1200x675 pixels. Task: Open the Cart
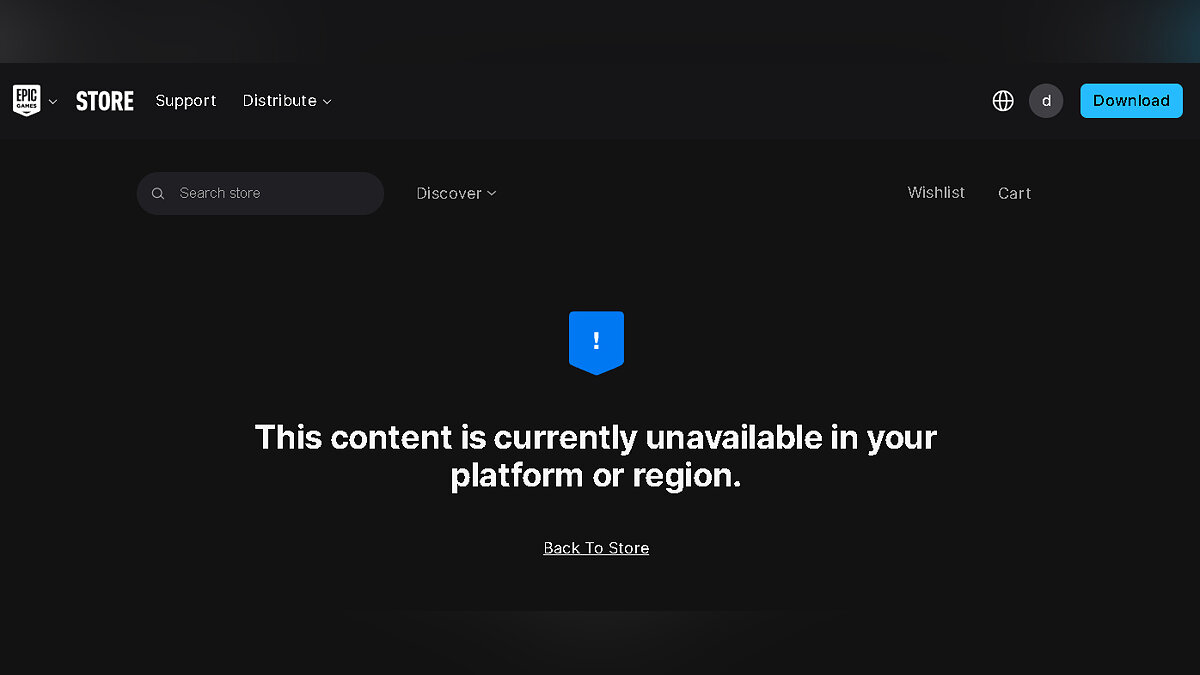[1014, 194]
